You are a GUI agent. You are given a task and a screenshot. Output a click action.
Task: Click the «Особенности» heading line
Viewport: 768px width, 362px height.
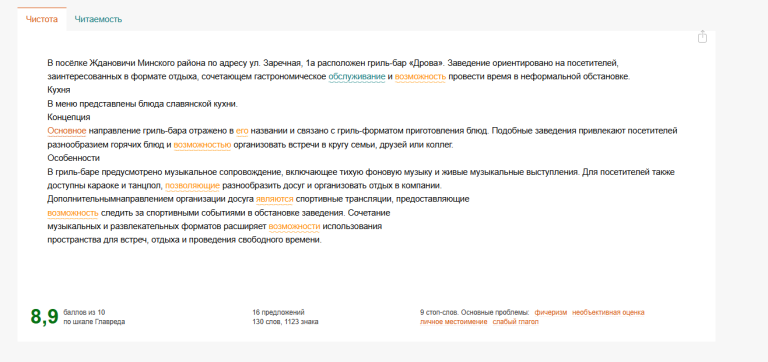pos(73,158)
